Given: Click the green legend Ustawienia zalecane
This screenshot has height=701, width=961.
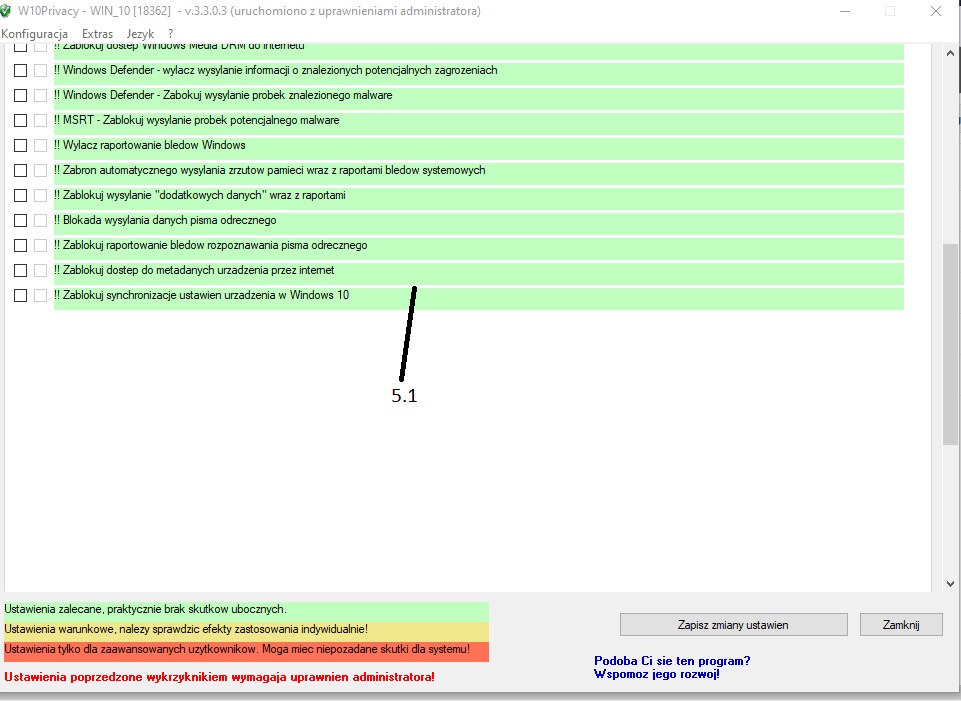Looking at the screenshot, I should click(246, 610).
